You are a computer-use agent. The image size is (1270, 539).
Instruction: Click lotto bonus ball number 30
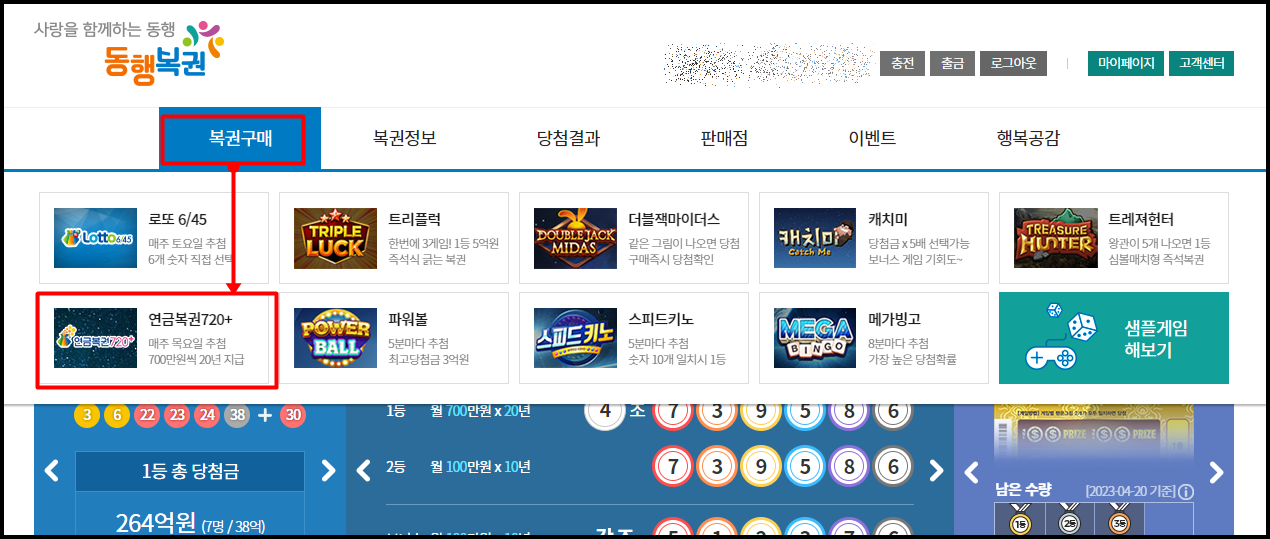293,415
